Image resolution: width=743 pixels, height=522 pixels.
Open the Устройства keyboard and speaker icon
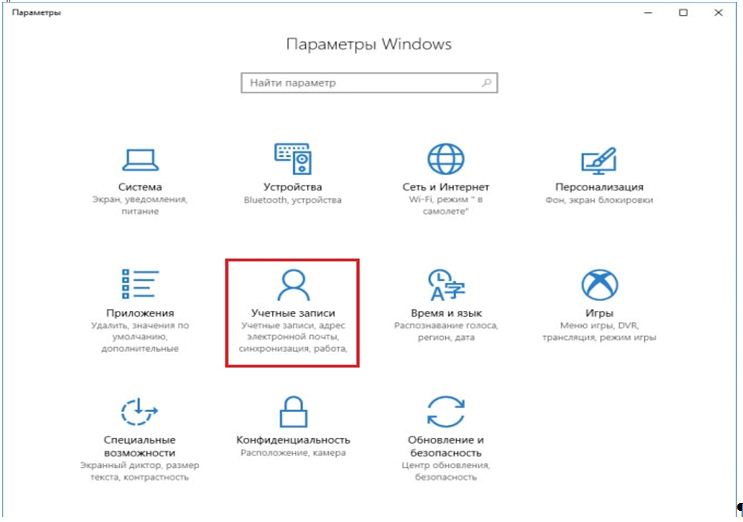(x=293, y=158)
